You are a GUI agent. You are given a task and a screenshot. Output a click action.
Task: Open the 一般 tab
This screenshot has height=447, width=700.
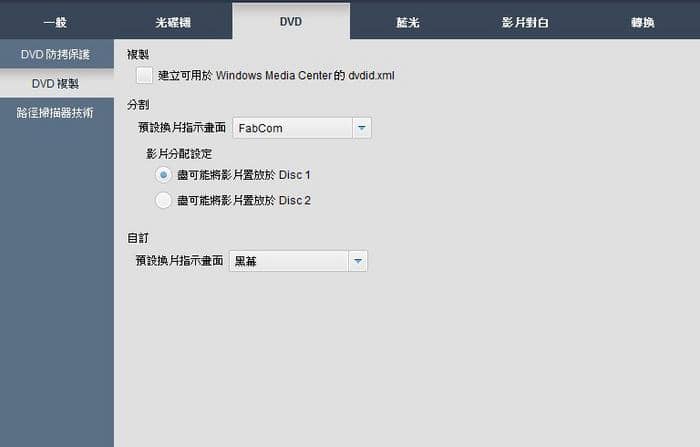(55, 22)
